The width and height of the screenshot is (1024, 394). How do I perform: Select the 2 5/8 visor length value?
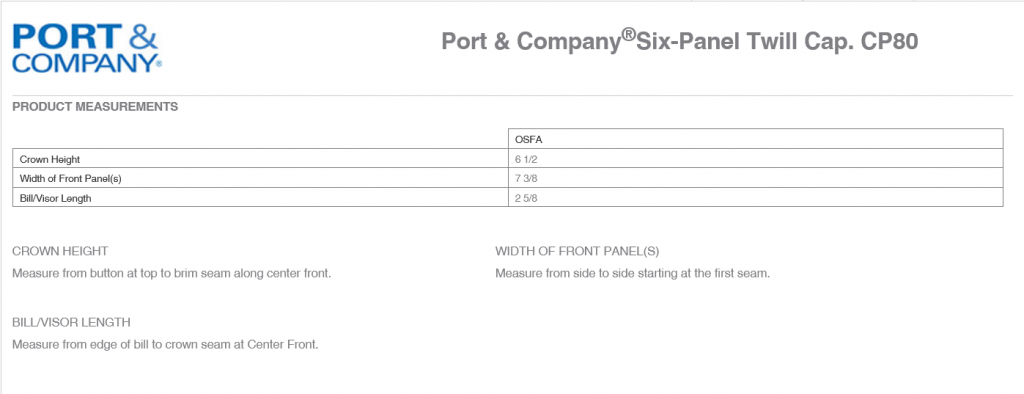(526, 199)
